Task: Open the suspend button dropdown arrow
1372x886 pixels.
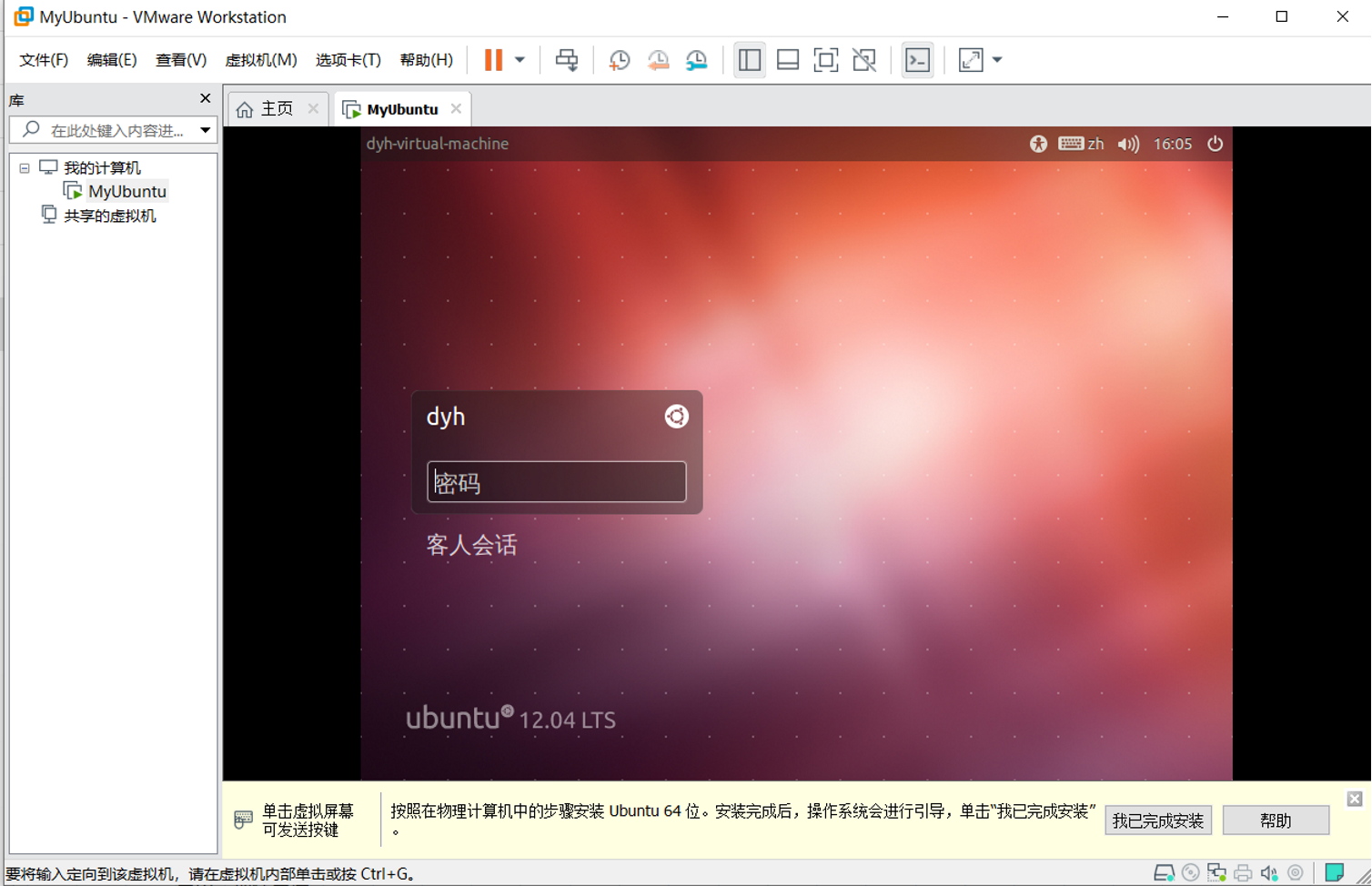Action: coord(520,59)
